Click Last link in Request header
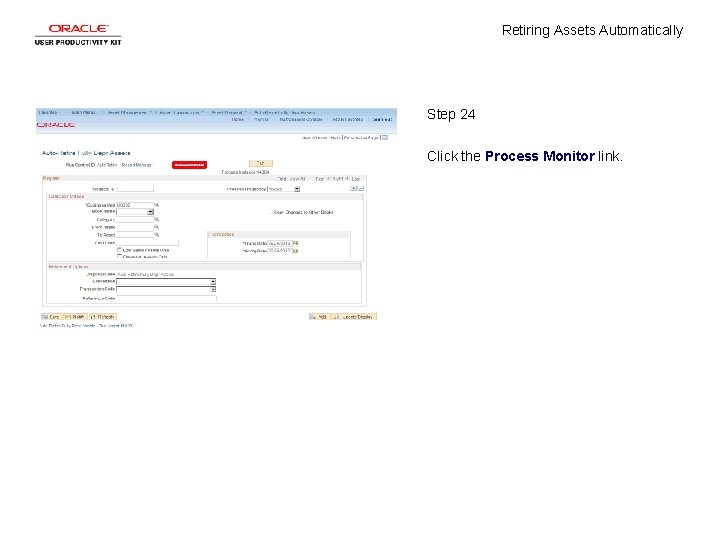The image size is (720, 540). pyautogui.click(x=355, y=179)
